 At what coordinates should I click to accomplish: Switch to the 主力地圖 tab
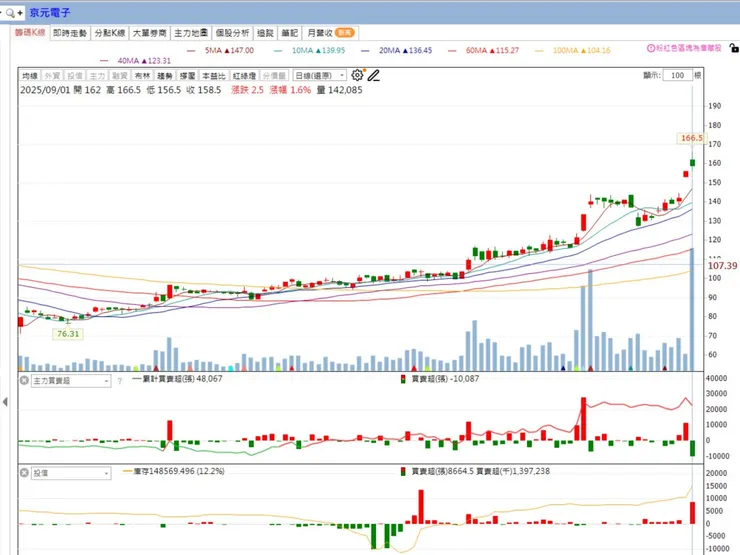(191, 33)
